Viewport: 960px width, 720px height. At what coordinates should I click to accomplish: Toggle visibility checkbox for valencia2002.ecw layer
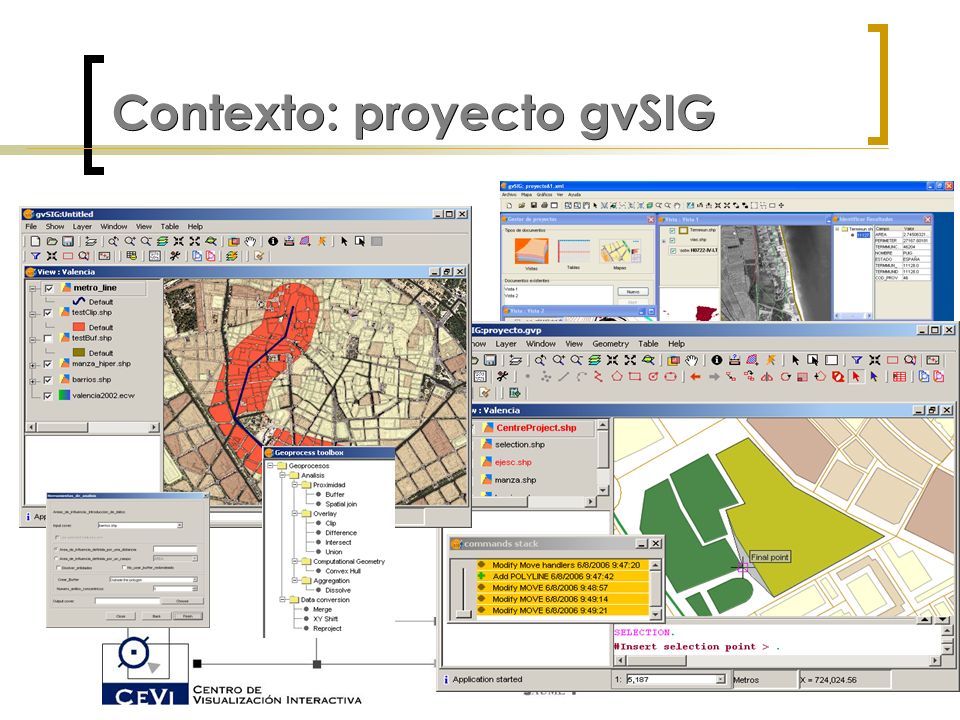click(x=48, y=396)
